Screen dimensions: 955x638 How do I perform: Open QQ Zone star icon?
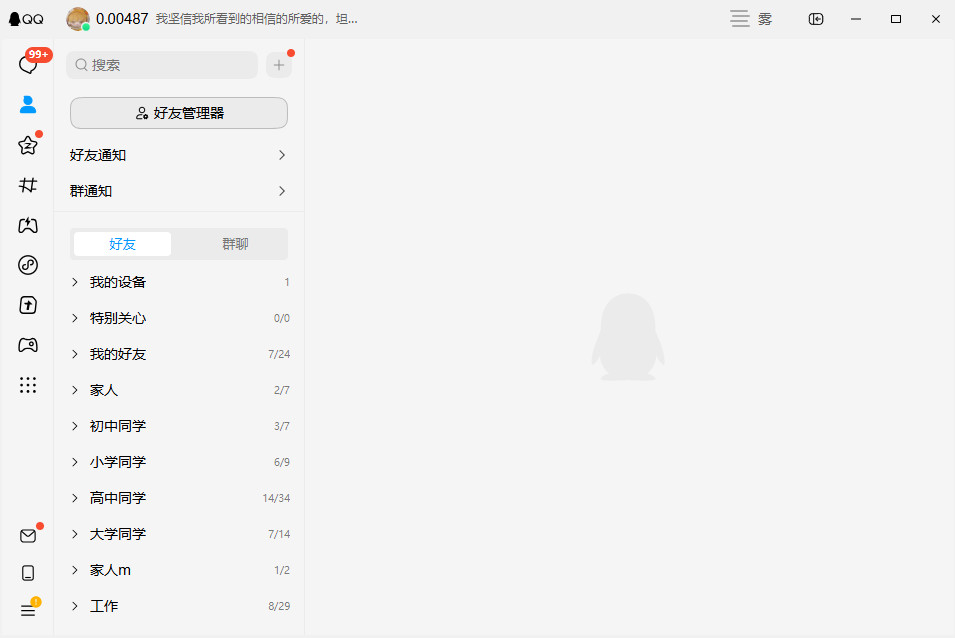(x=28, y=145)
